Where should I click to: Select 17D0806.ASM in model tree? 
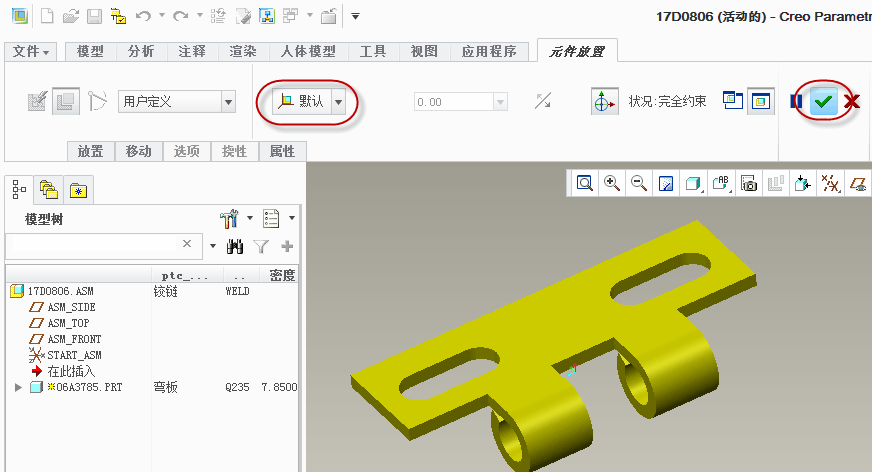pyautogui.click(x=61, y=291)
